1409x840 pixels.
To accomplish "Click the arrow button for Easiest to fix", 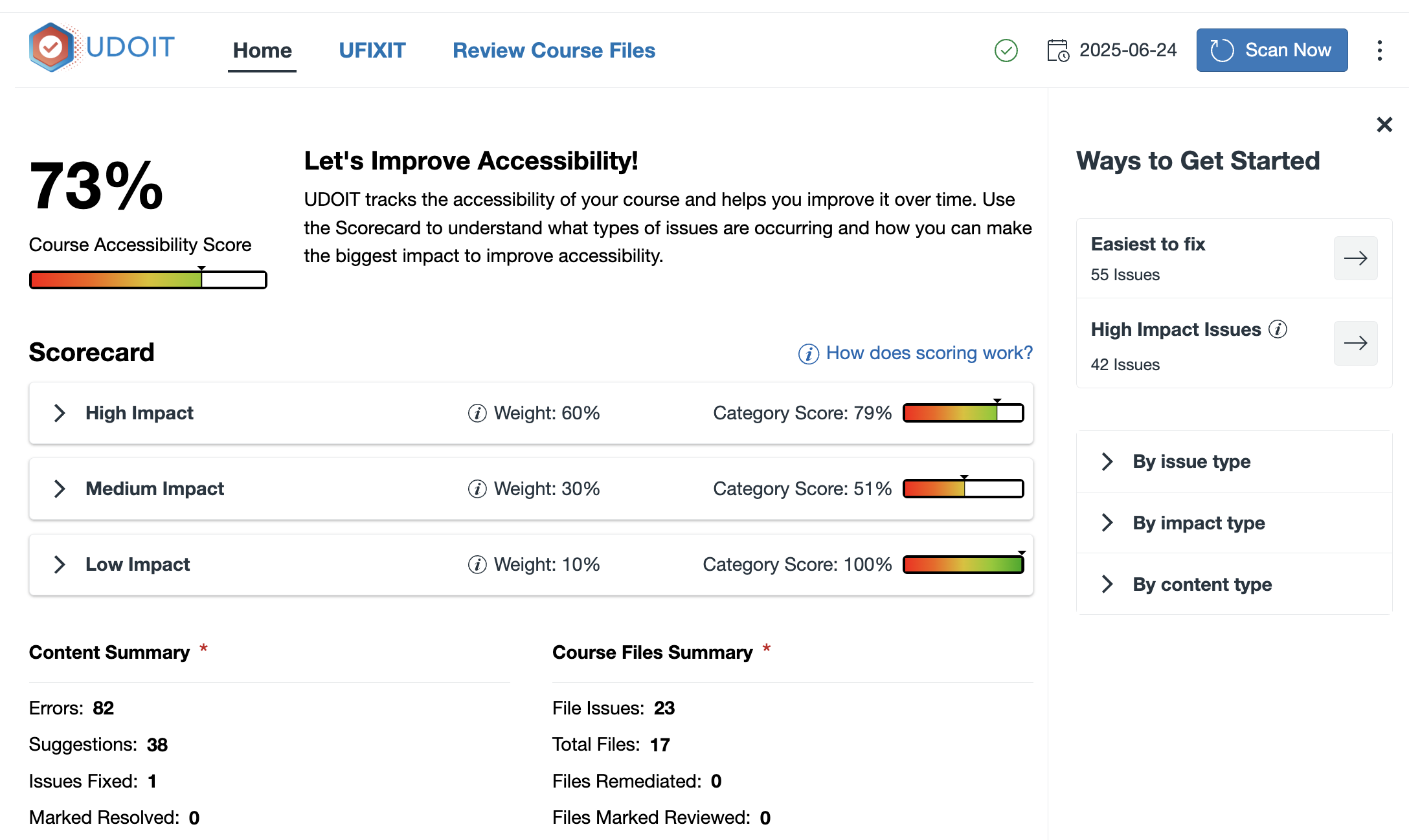I will pos(1355,258).
